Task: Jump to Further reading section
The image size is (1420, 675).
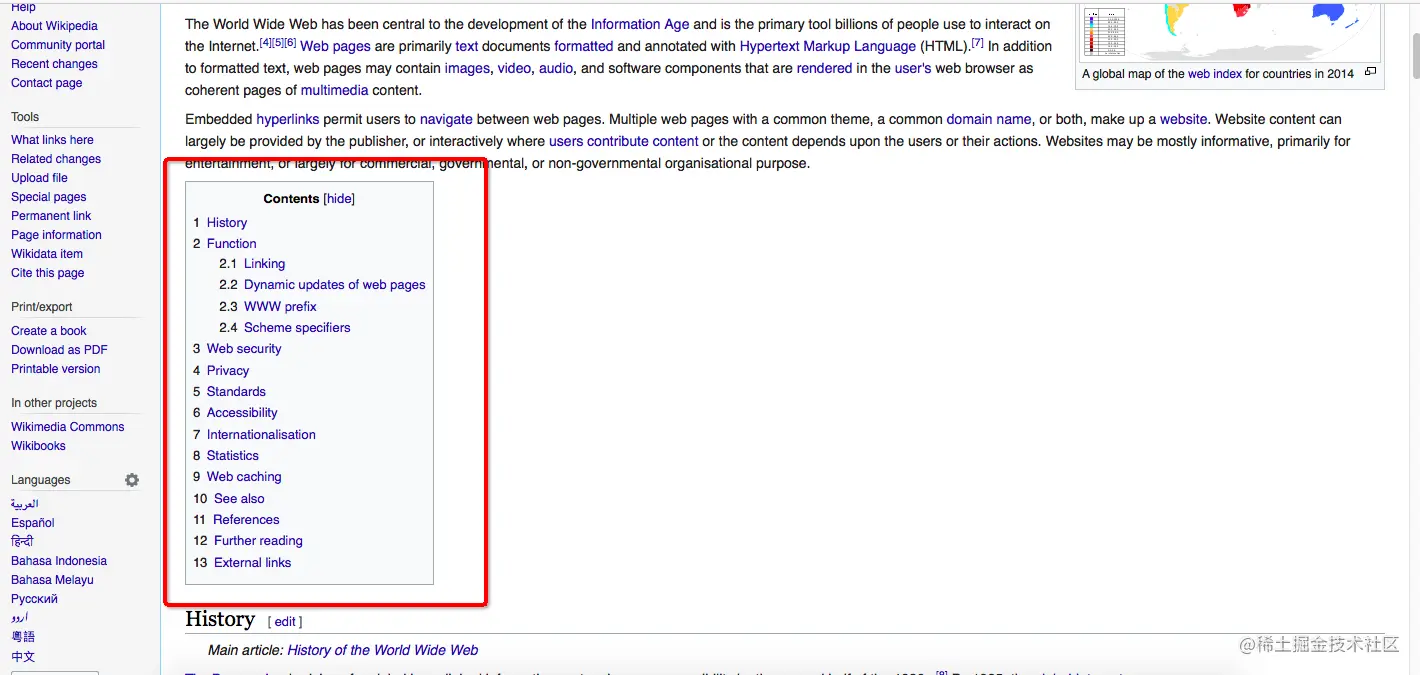Action: click(258, 541)
